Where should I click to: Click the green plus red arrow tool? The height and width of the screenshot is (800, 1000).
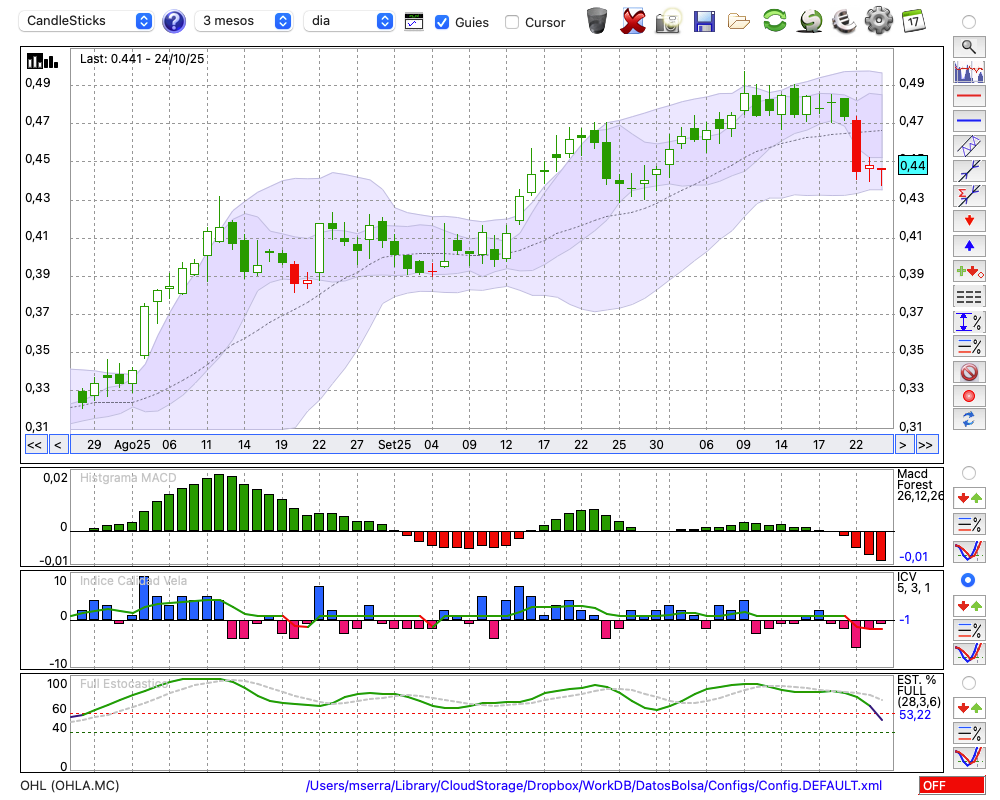point(969,271)
